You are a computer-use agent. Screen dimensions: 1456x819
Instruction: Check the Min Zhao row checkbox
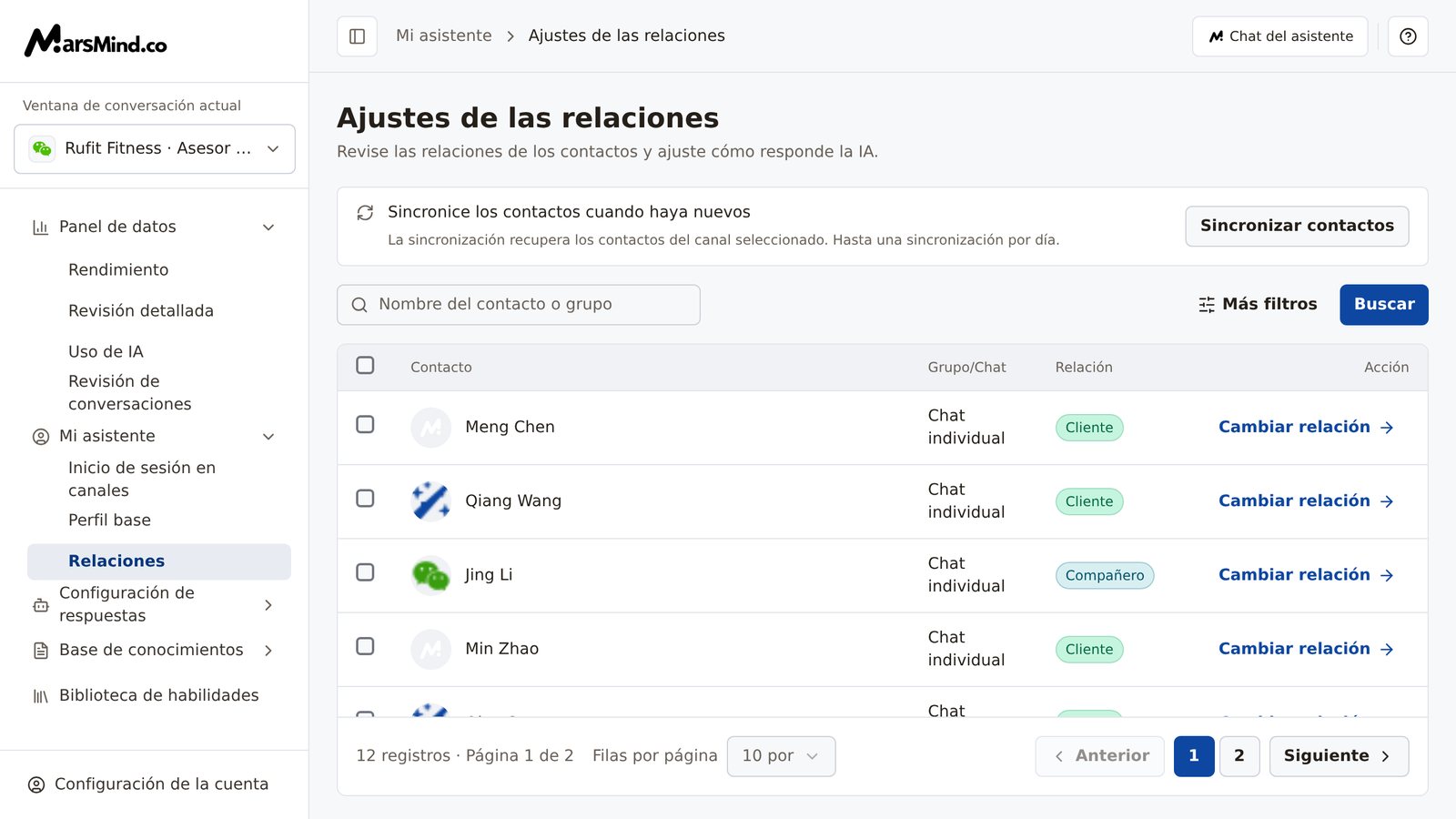point(365,645)
